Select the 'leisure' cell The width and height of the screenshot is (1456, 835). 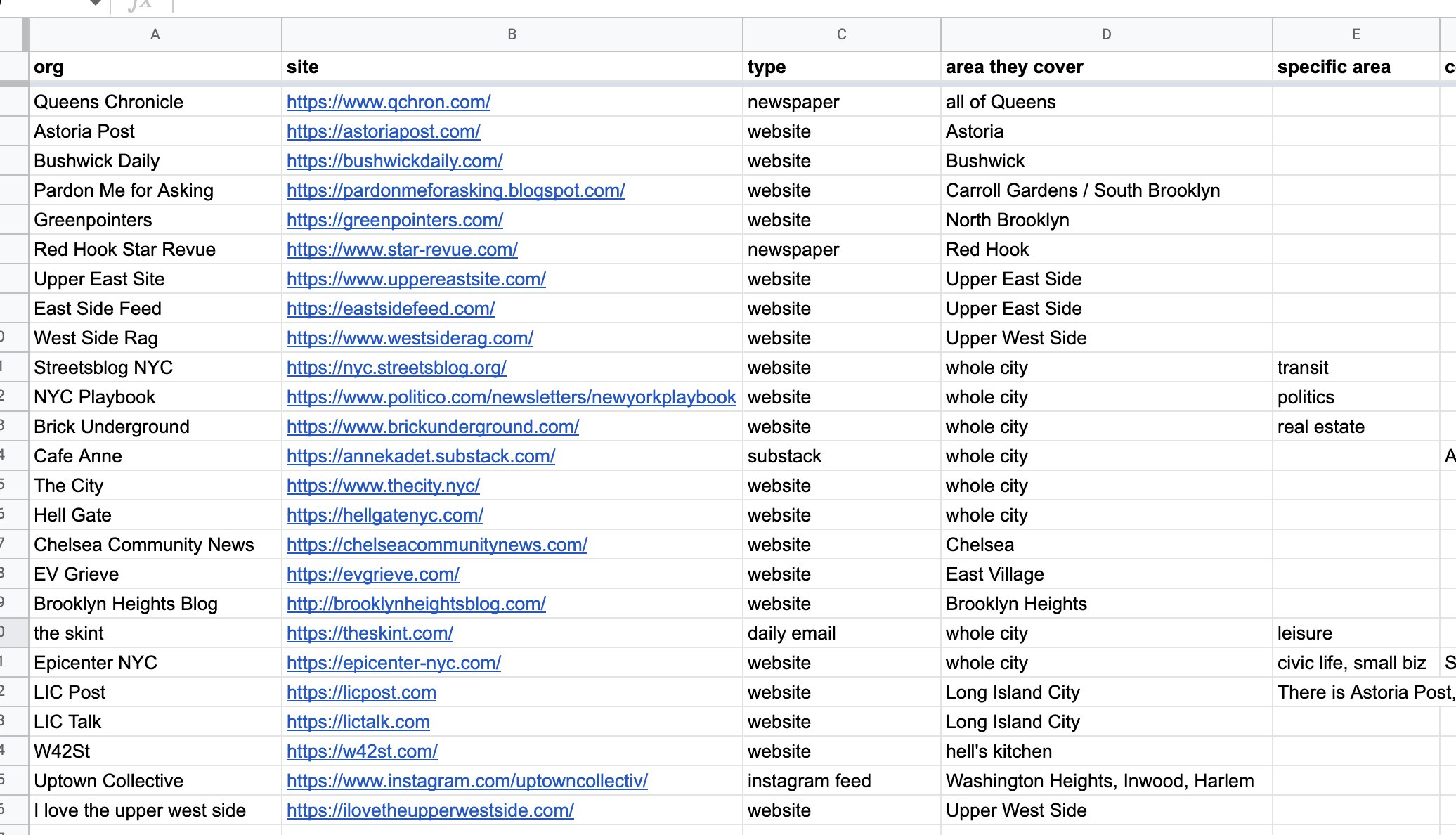pyautogui.click(x=1356, y=633)
